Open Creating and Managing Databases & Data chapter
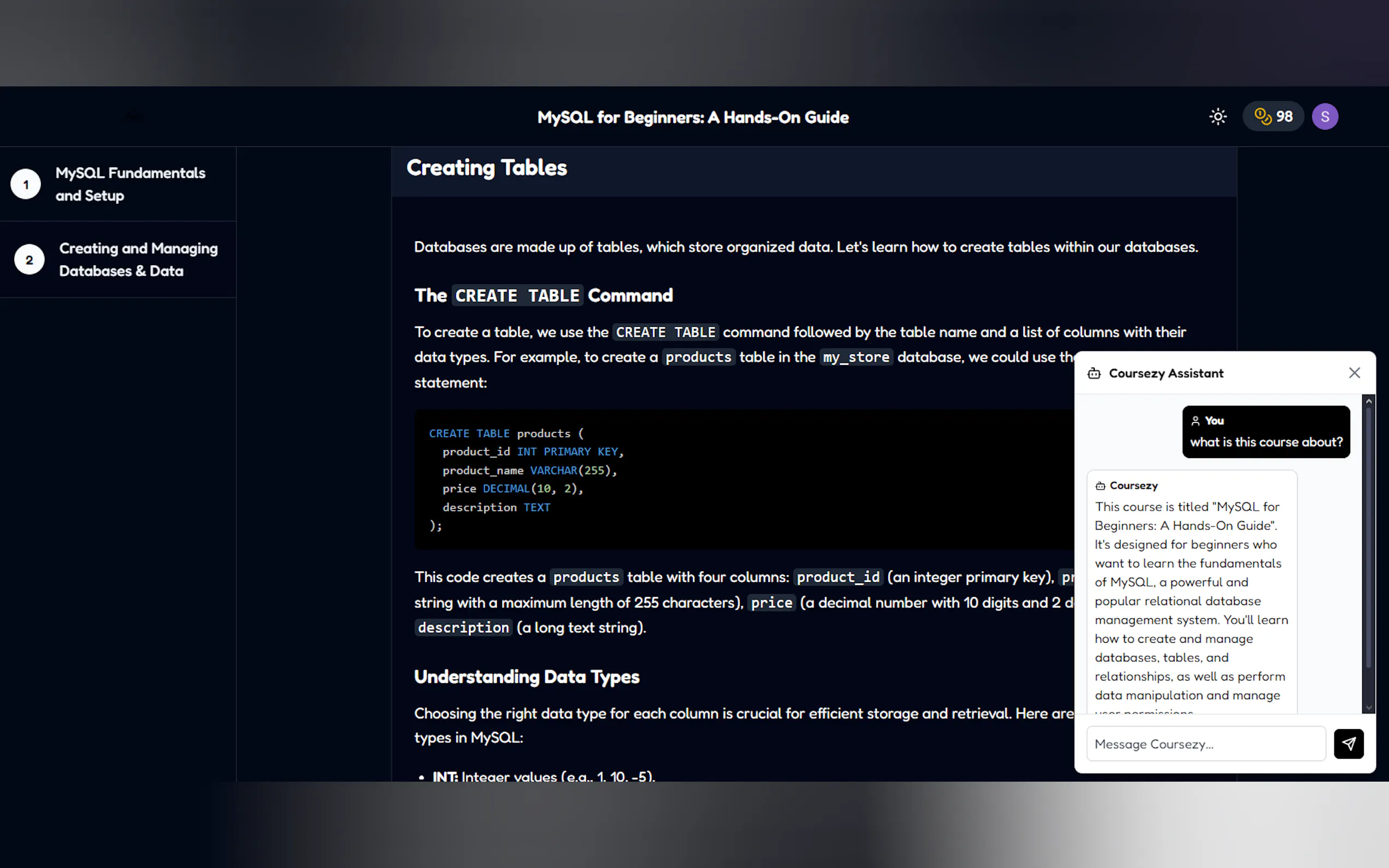Screen dimensions: 1389x868 (138, 260)
